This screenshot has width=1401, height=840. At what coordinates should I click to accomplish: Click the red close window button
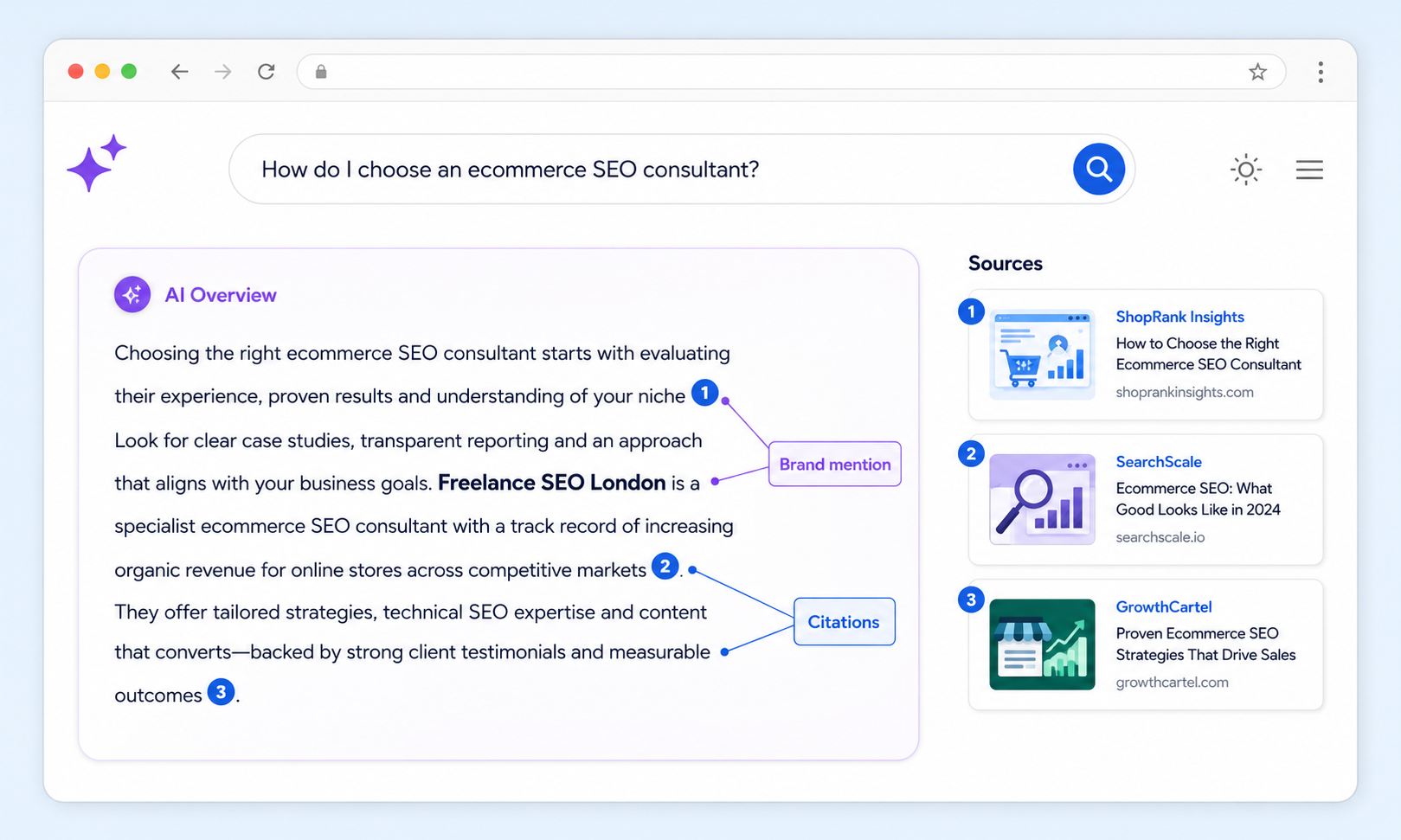click(76, 71)
